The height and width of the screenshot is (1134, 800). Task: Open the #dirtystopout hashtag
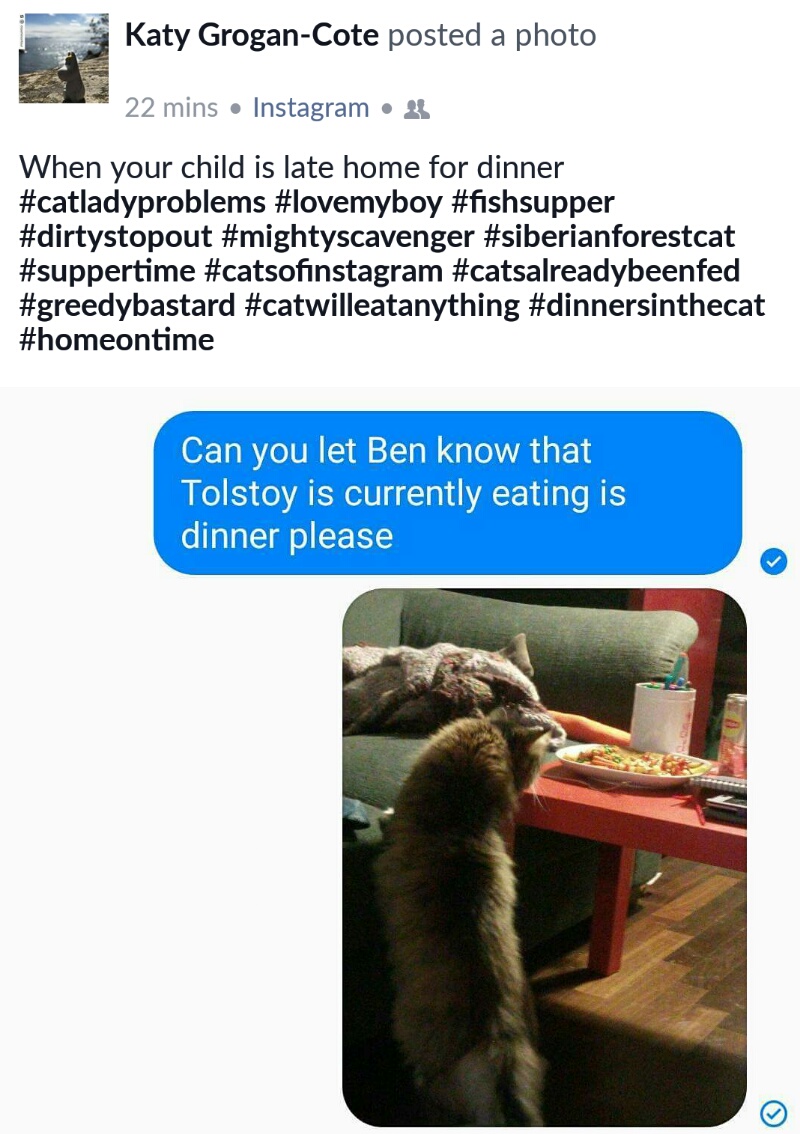116,236
